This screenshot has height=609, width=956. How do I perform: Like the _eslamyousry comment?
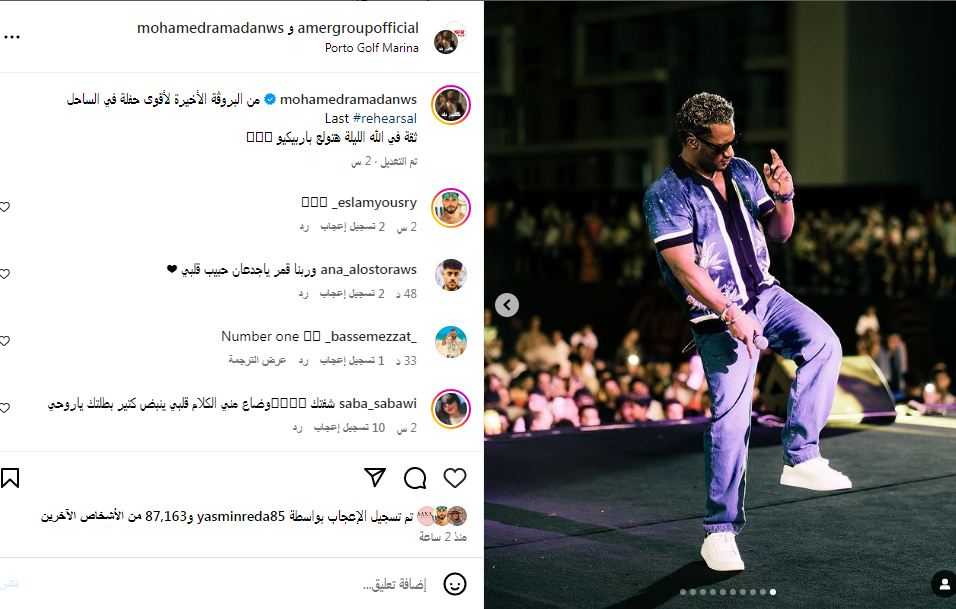pos(5,207)
